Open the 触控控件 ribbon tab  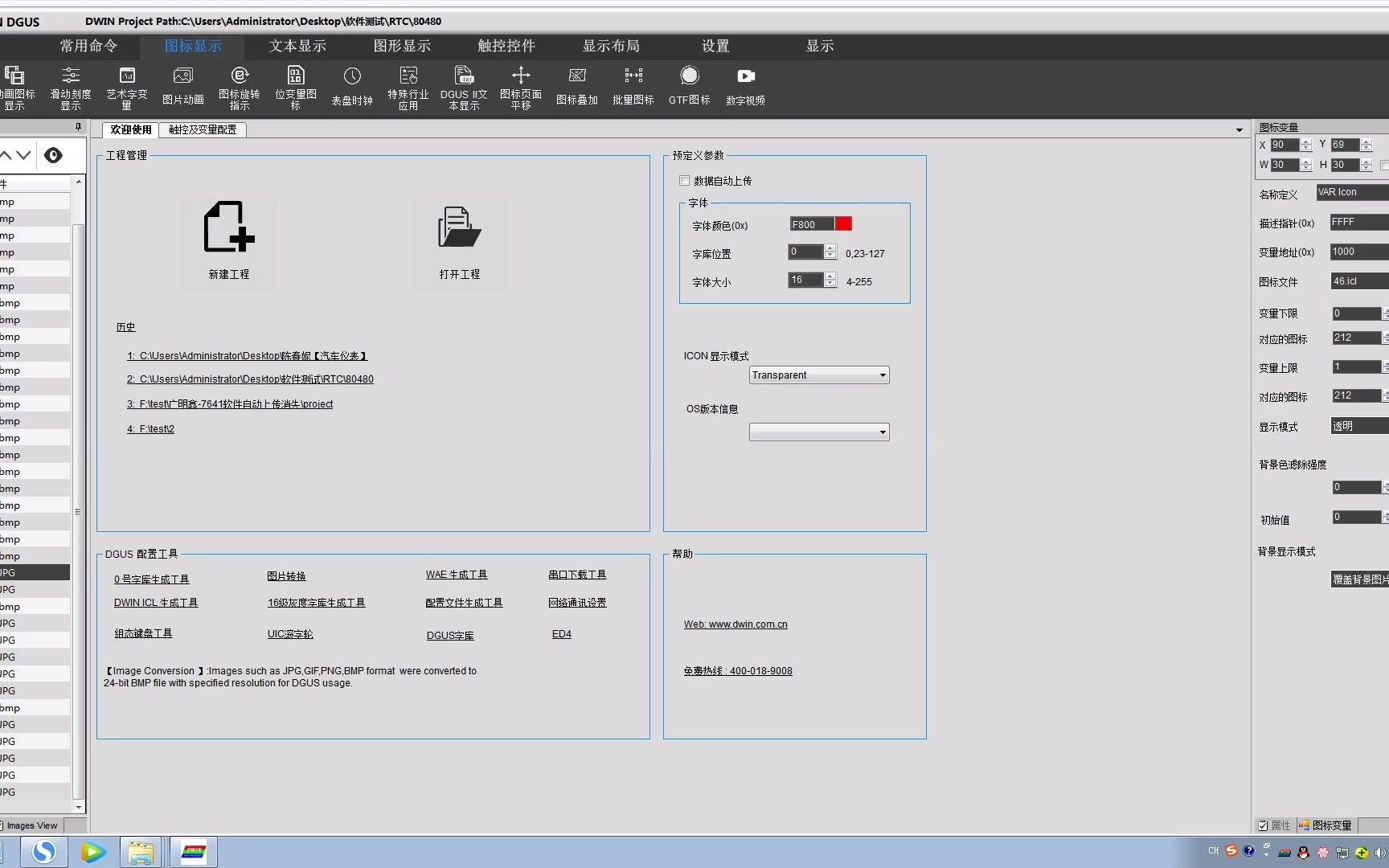pos(506,46)
